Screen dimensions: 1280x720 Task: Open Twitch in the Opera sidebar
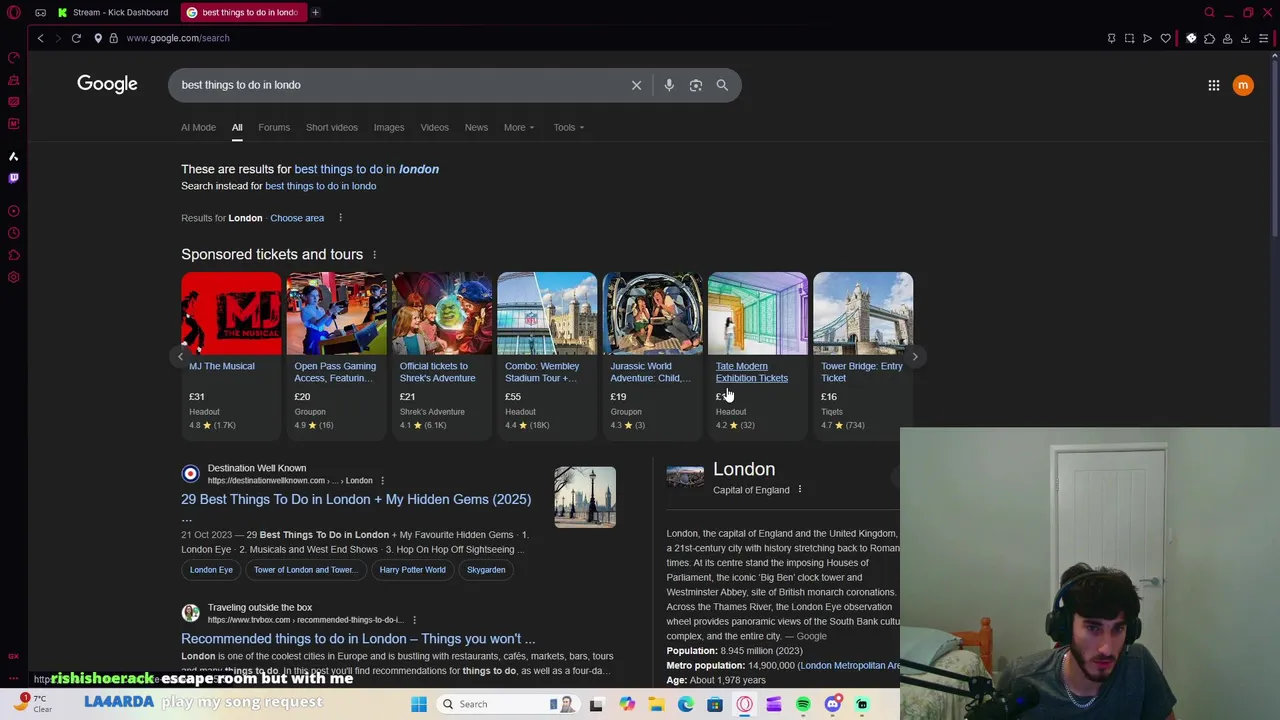pyautogui.click(x=14, y=178)
